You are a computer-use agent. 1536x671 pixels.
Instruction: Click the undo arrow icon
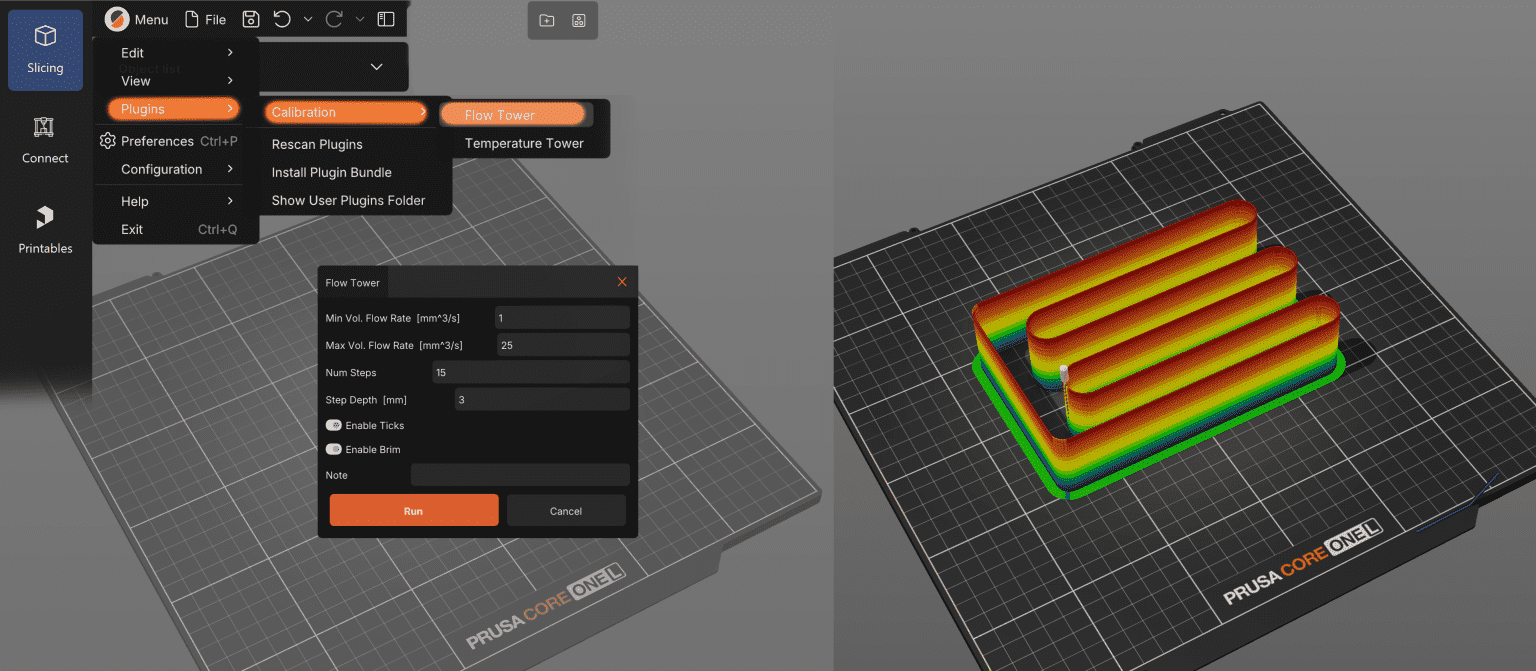tap(282, 19)
